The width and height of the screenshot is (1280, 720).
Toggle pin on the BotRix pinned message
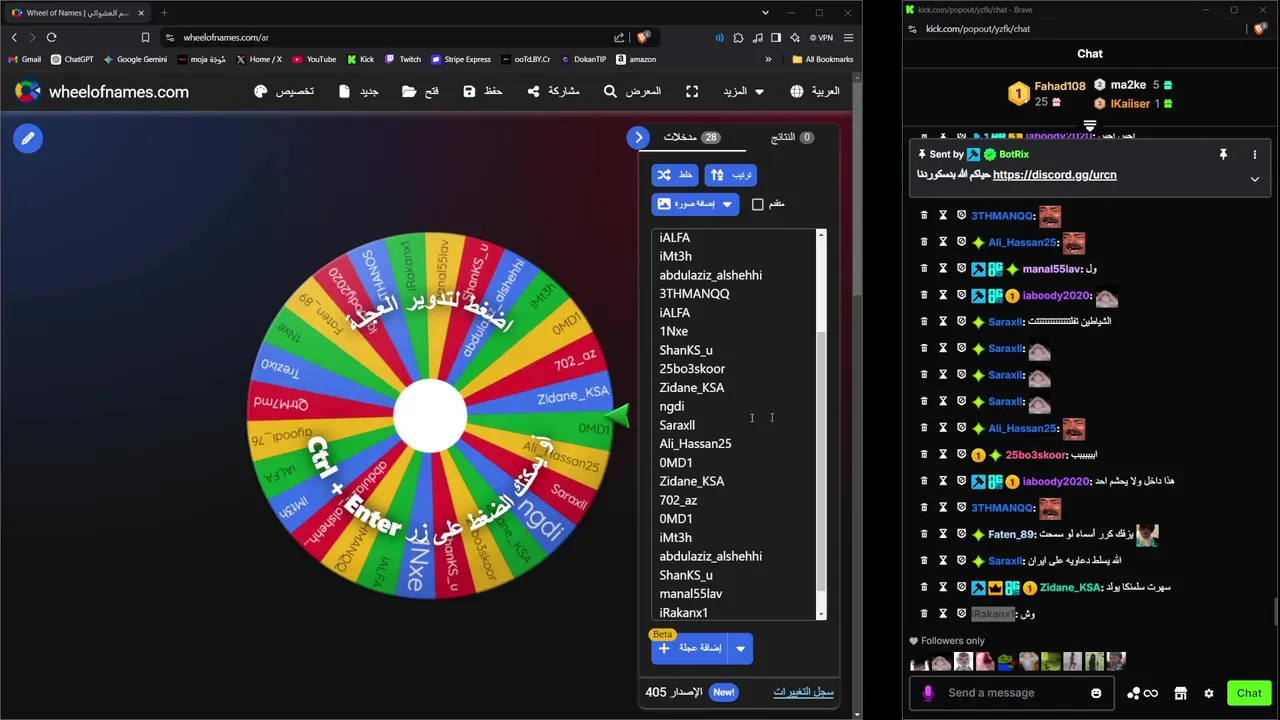click(1222, 154)
